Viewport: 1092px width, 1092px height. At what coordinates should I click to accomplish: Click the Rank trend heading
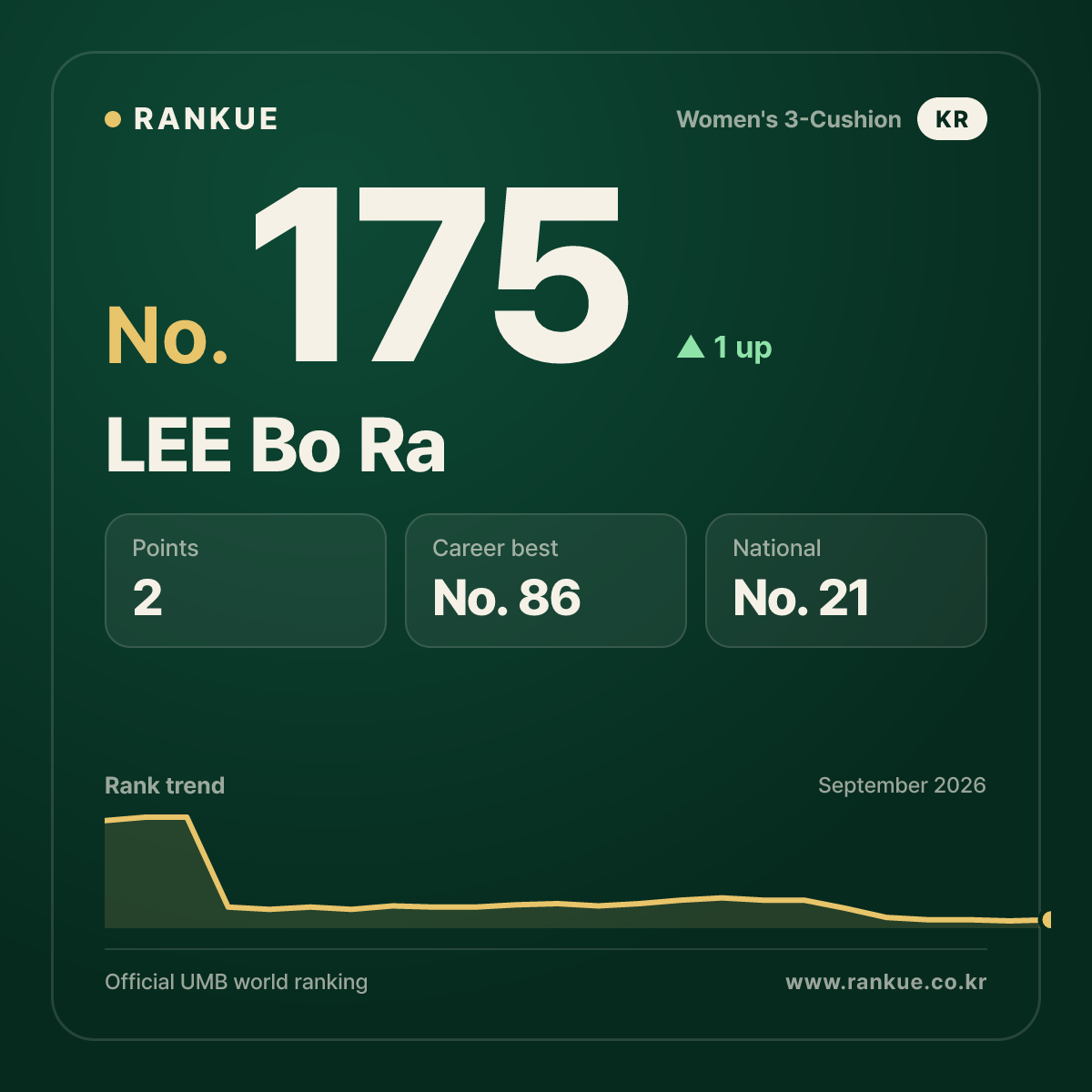(165, 785)
